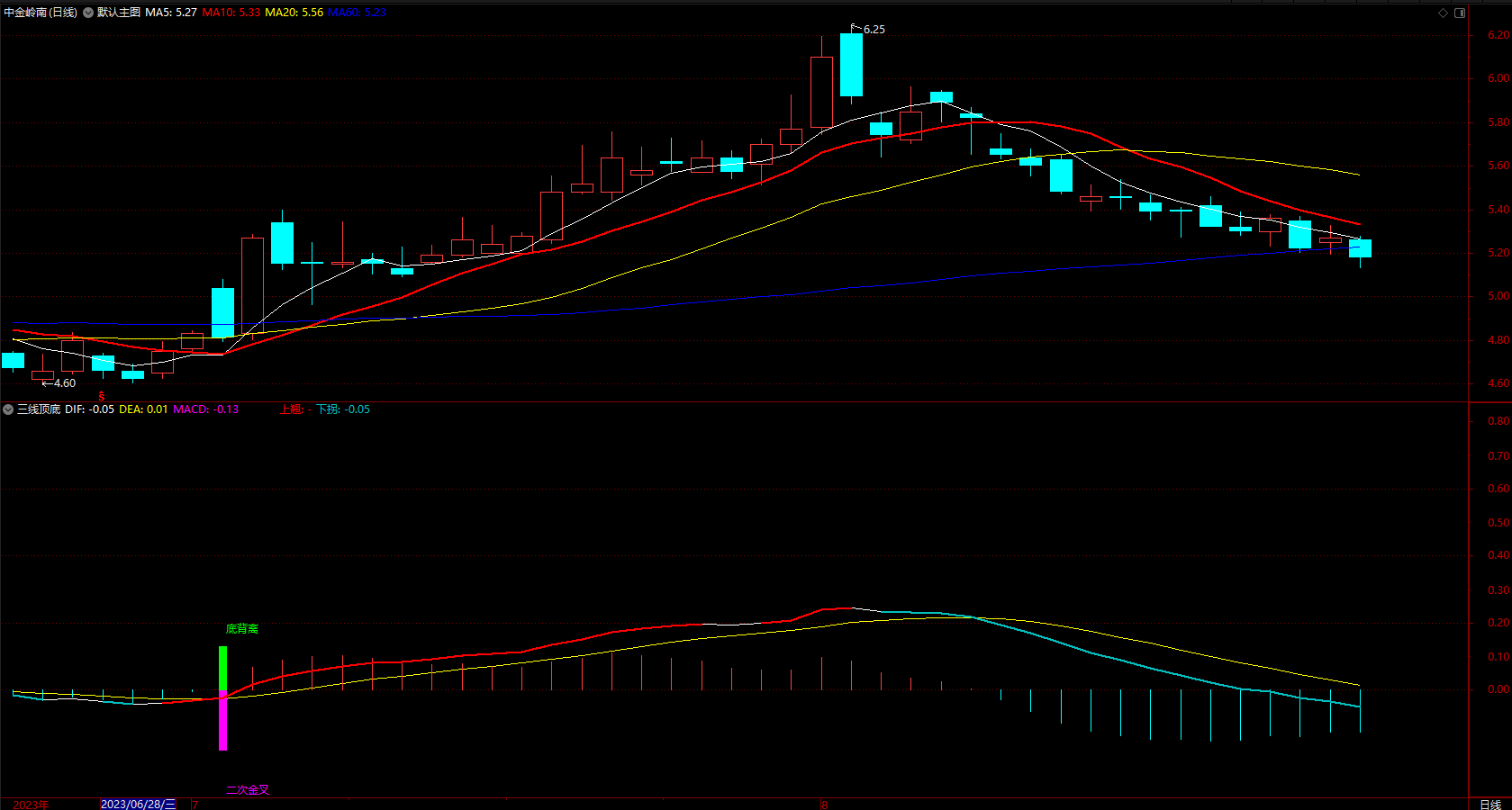
Task: Select the MA60: 5.23 readout
Action: click(357, 13)
